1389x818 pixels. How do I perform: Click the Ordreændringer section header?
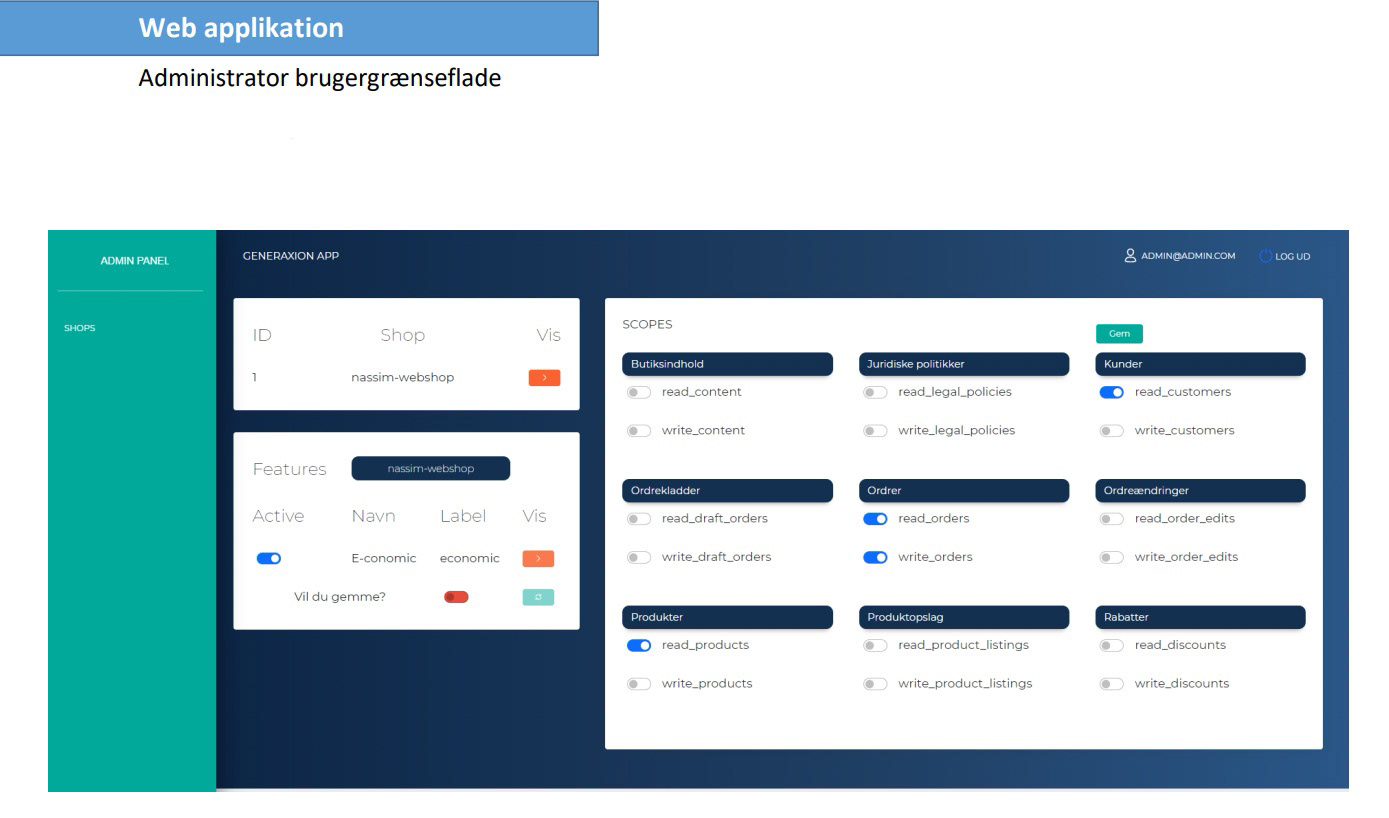(1200, 491)
